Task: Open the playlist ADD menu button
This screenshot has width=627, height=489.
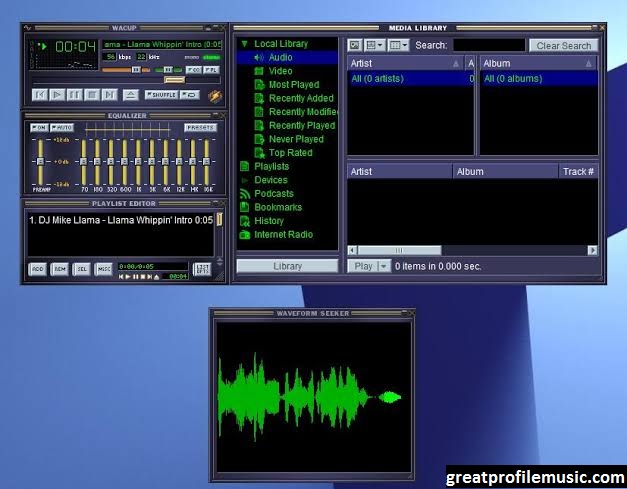Action: [38, 269]
